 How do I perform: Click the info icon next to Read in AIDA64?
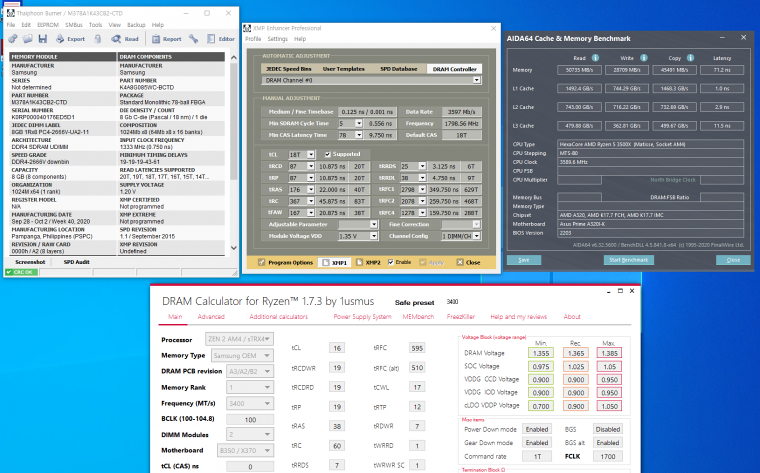click(595, 58)
